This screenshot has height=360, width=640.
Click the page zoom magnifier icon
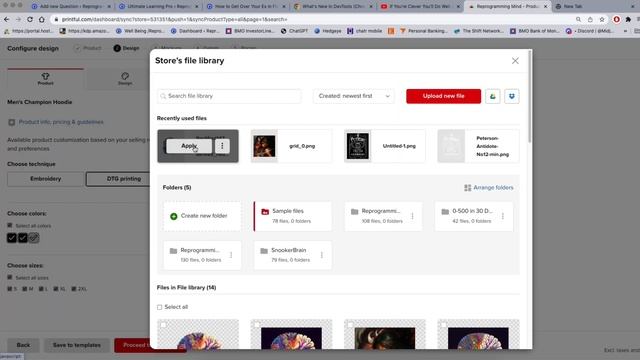(x=578, y=19)
